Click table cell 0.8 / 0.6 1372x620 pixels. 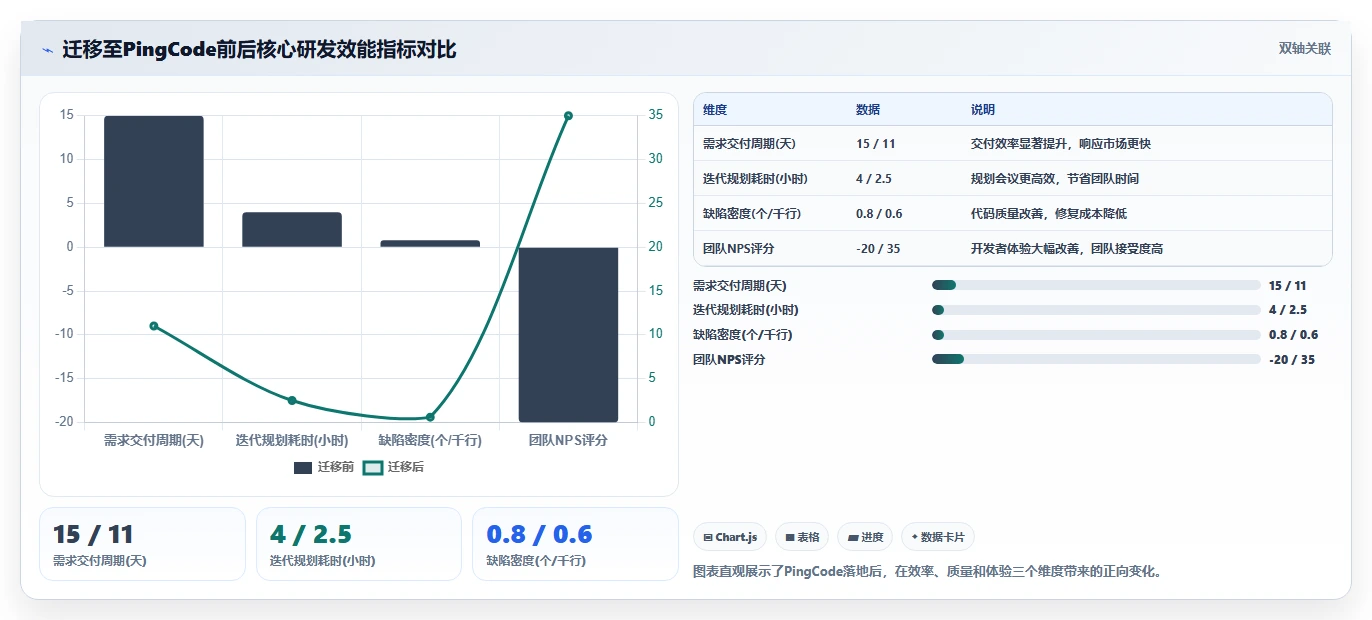879,214
